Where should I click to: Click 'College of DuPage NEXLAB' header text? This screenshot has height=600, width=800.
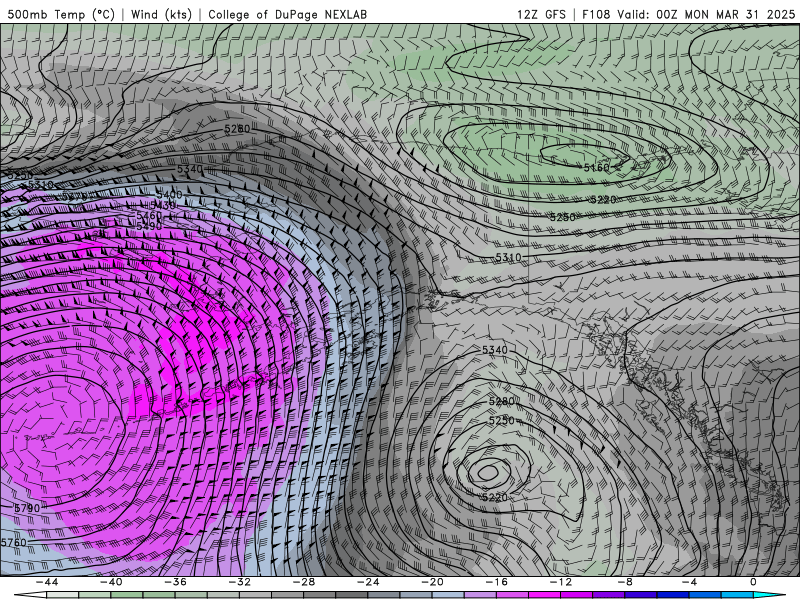click(287, 14)
